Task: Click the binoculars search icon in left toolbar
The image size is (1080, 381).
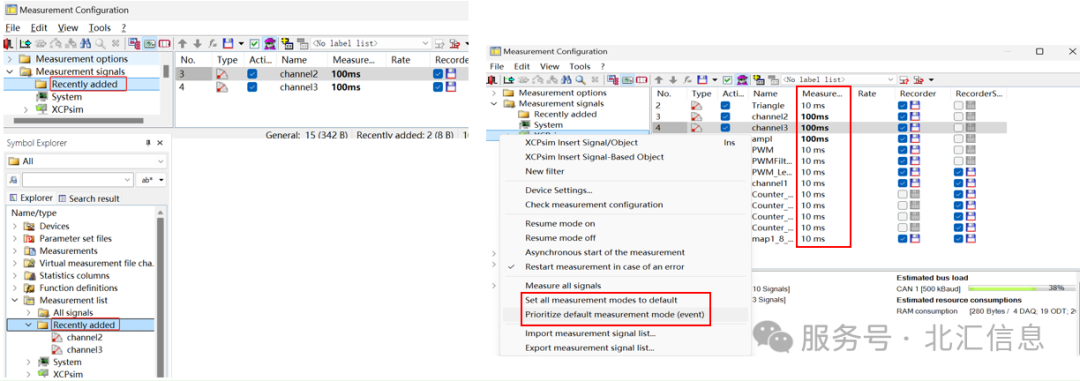Action: [85, 43]
